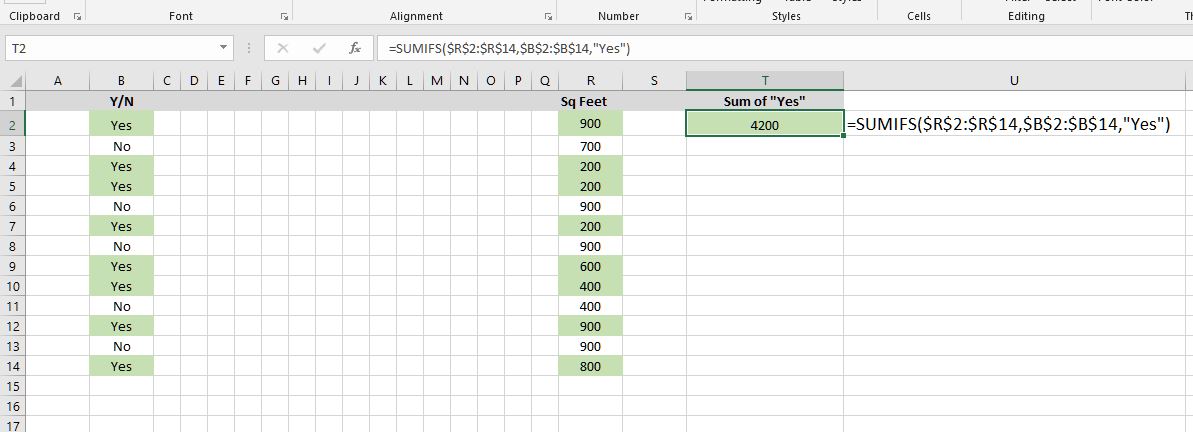Select the Yes cell in row 12

(x=121, y=326)
